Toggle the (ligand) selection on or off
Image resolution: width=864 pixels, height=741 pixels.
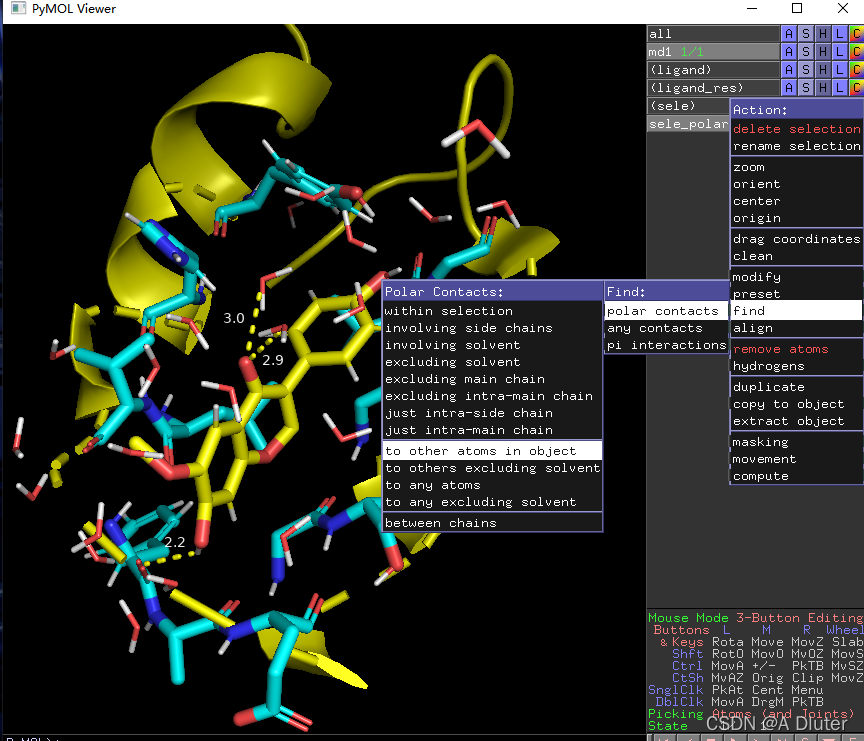[x=713, y=70]
